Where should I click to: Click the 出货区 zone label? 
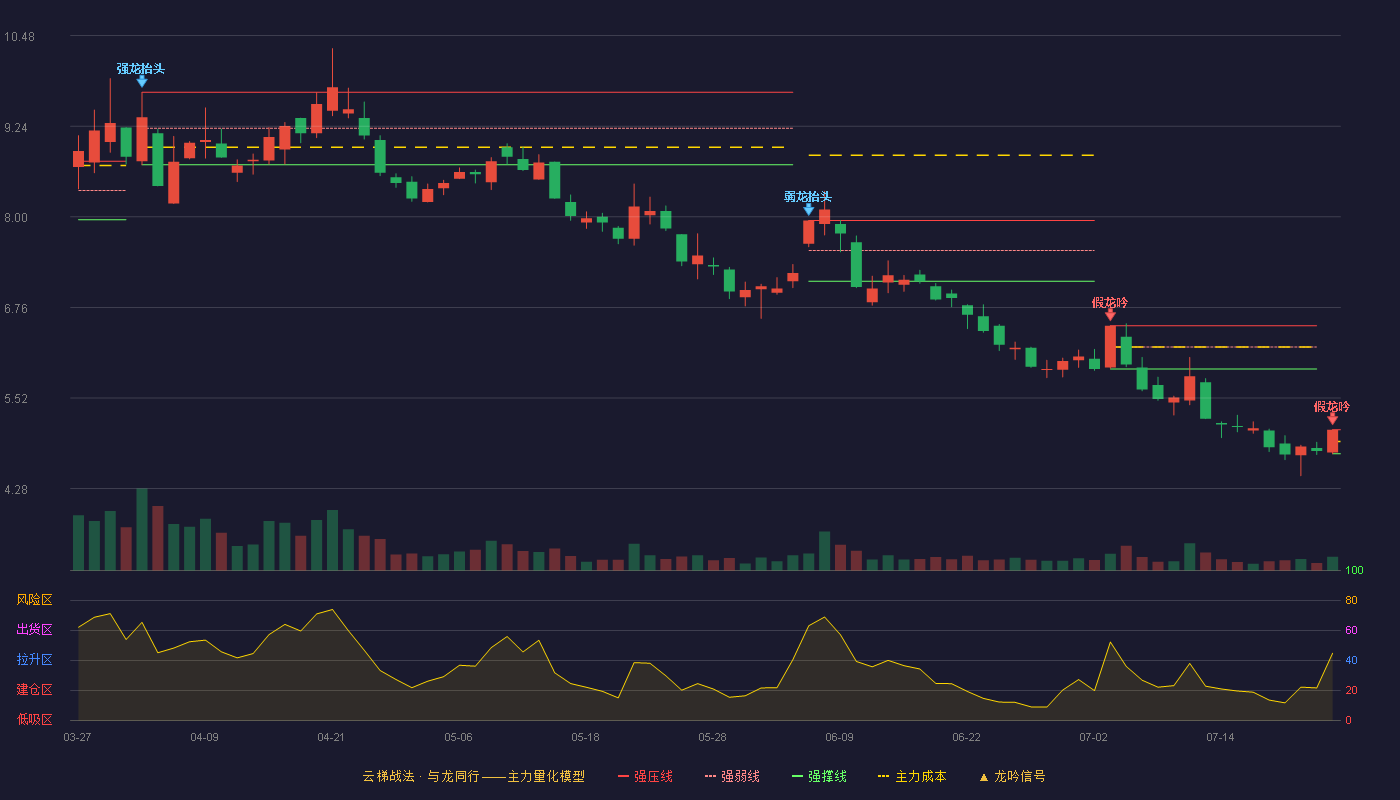point(34,630)
